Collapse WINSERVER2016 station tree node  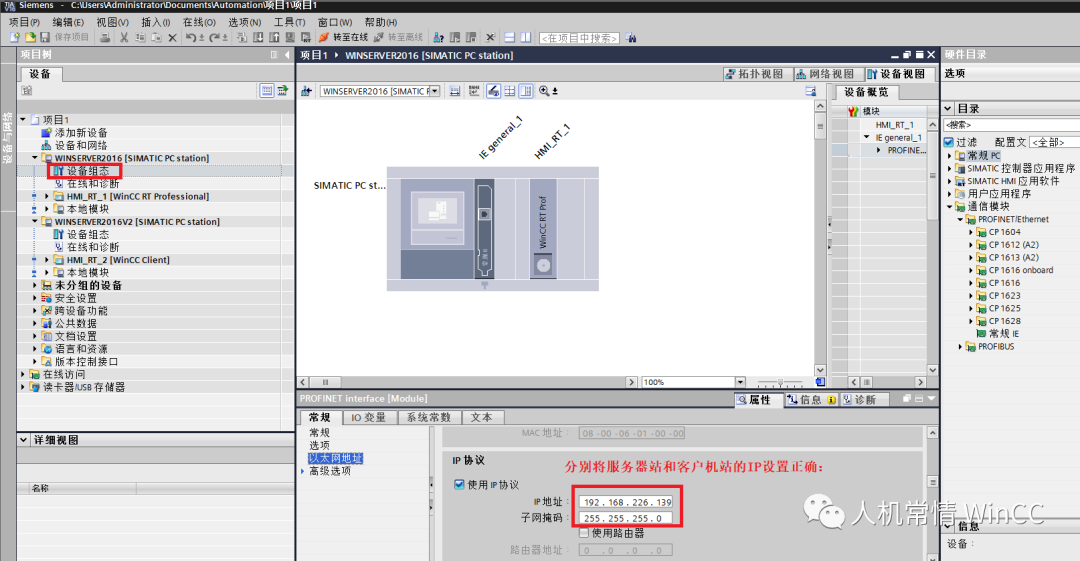pos(35,158)
